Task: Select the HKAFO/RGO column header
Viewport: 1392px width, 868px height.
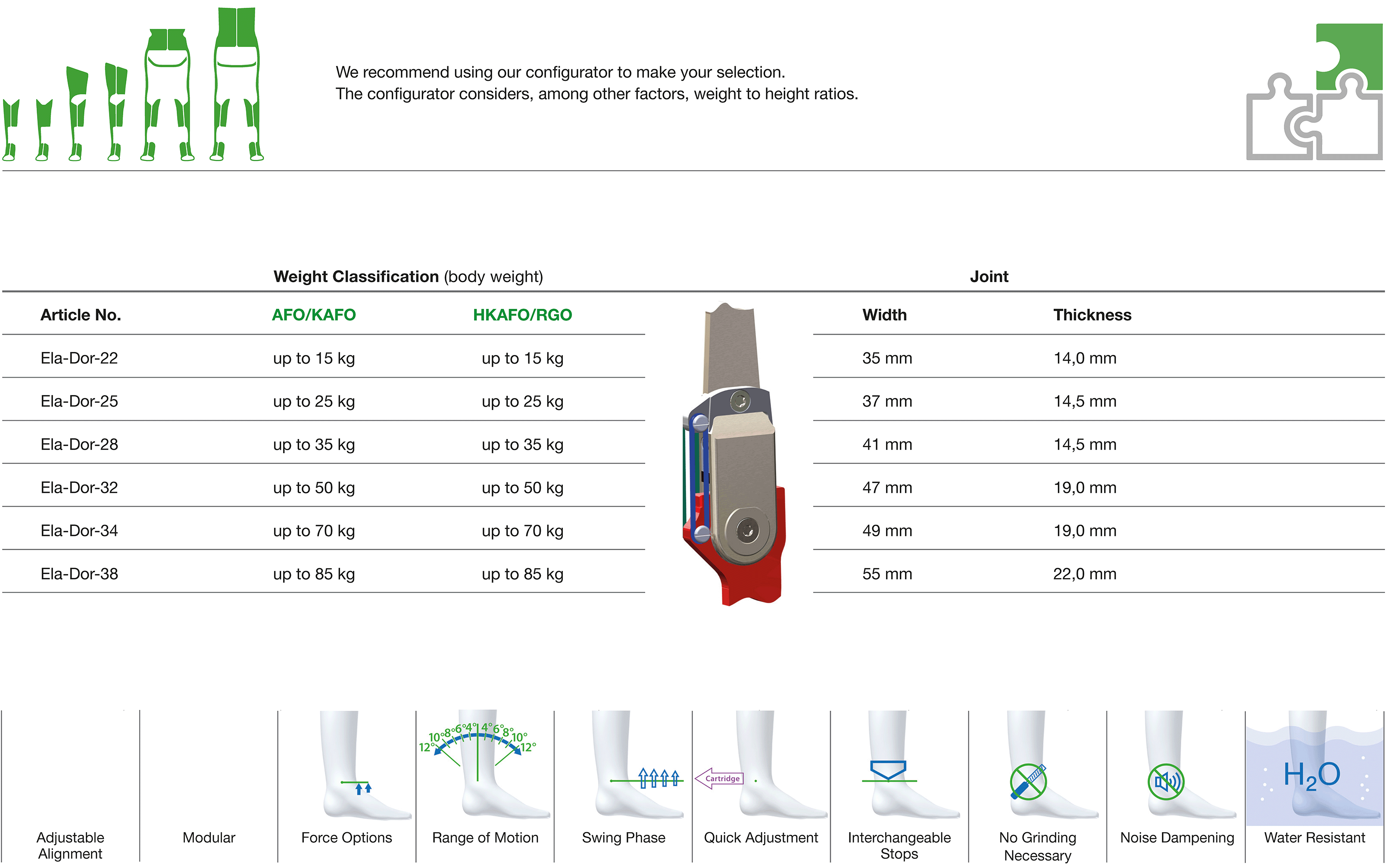Action: 522,314
